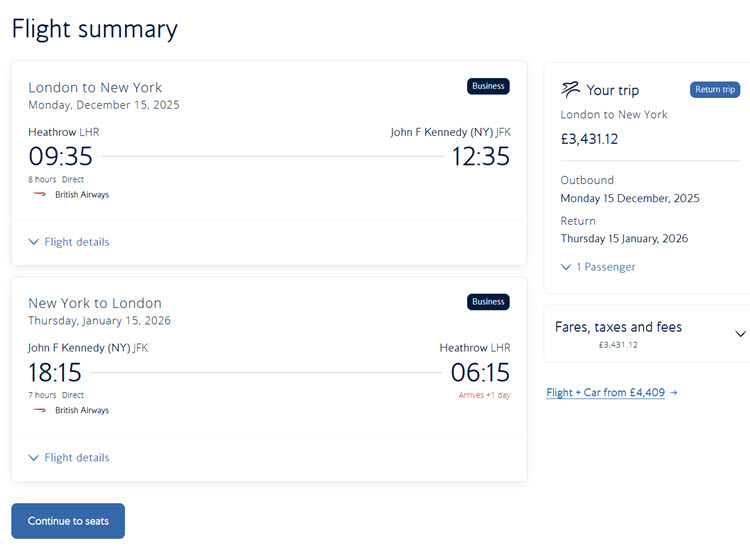Click the New York to London heading
Screen dimensions: 750x553
(x=95, y=303)
